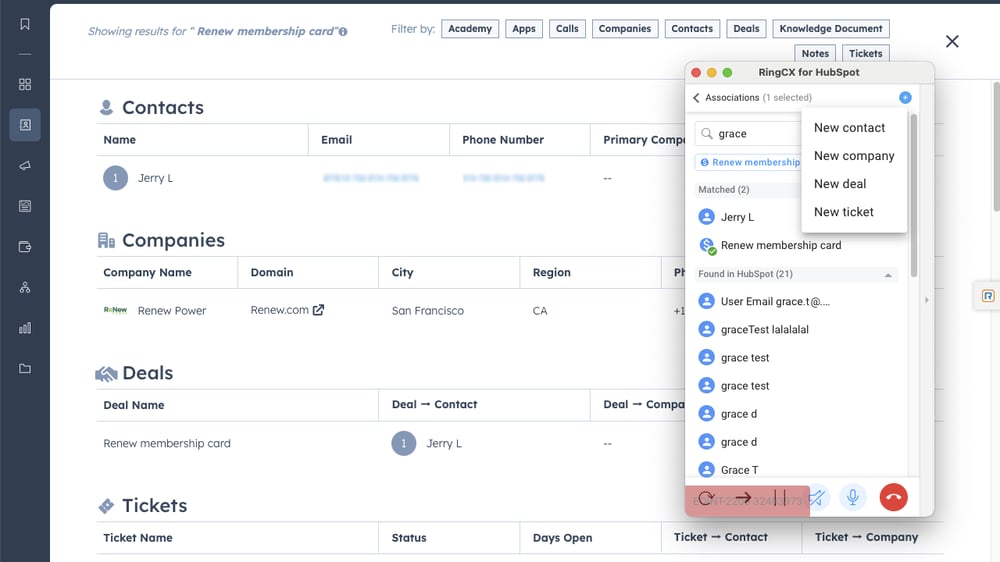Filter results by Apps
The image size is (1000, 562).
pyautogui.click(x=524, y=29)
